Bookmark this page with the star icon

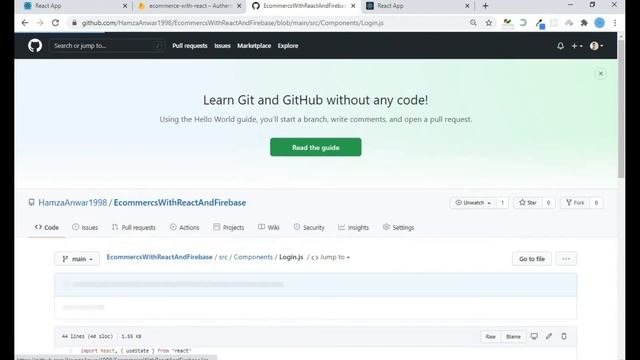[x=489, y=23]
